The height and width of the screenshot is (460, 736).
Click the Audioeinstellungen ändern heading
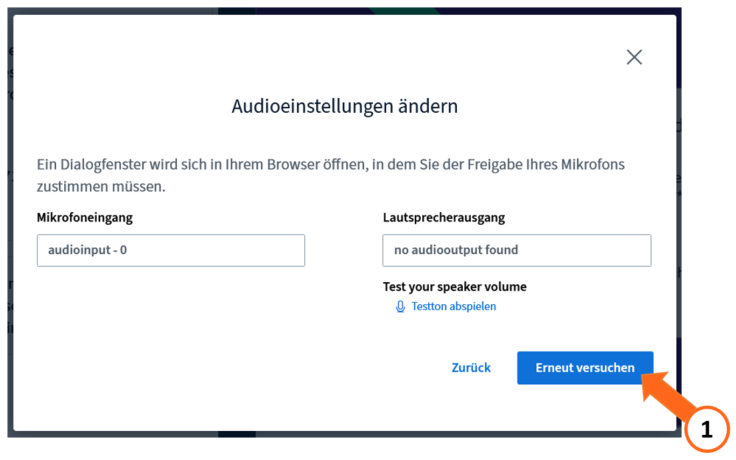click(345, 106)
